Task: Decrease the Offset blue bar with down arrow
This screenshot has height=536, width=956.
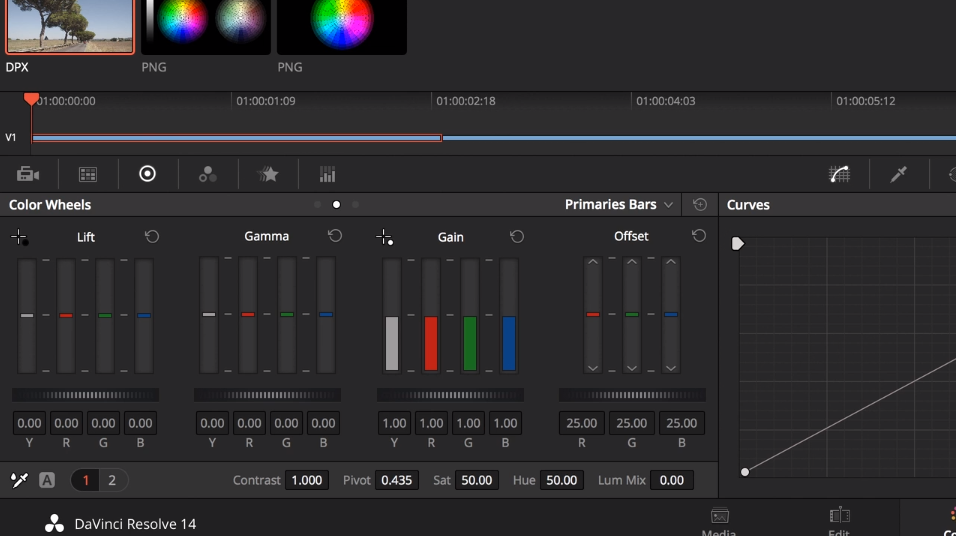Action: (x=671, y=368)
